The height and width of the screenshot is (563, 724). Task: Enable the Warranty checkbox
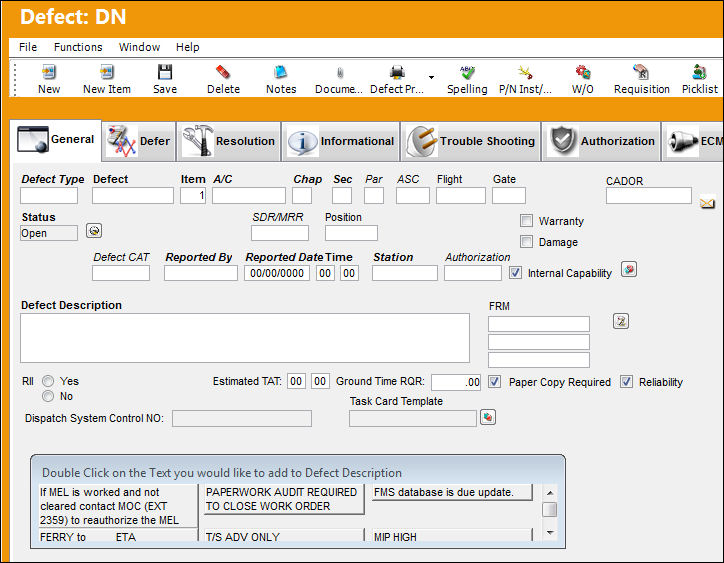click(x=526, y=220)
